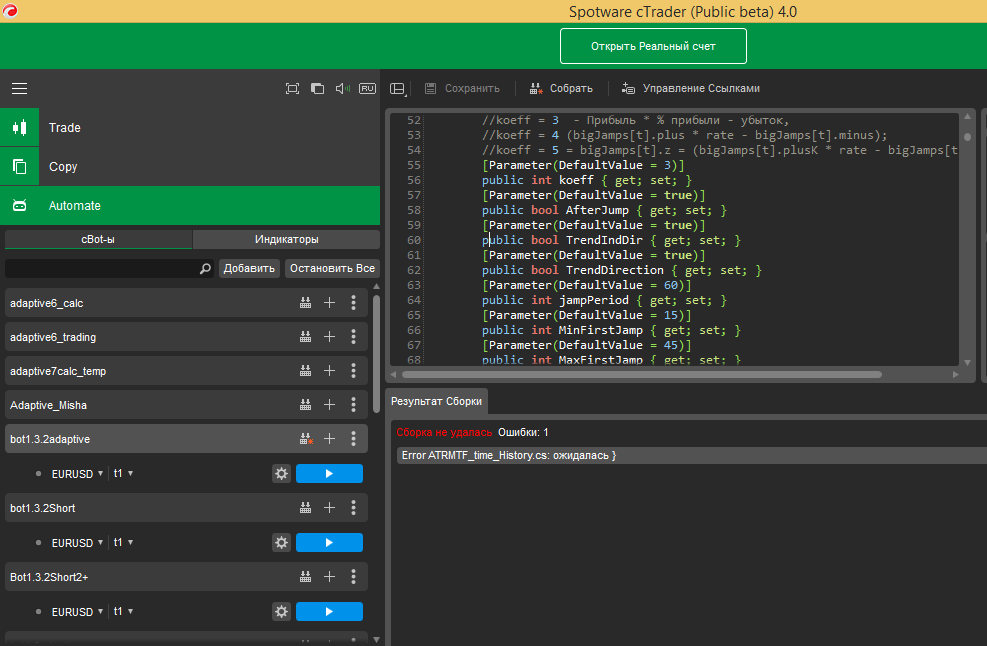Open t1 timeframe dropdown under bot1.3.2adaptive
987x646 pixels.
pyautogui.click(x=123, y=473)
